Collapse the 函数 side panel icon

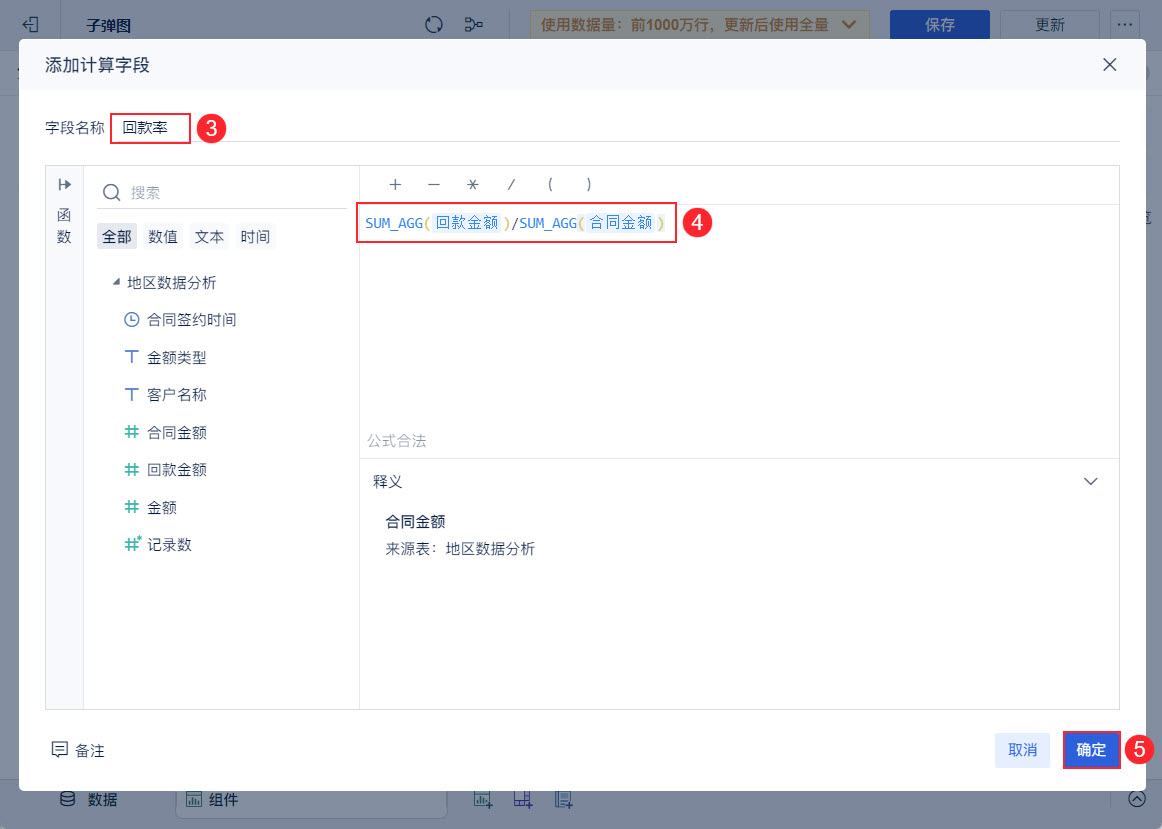(64, 184)
